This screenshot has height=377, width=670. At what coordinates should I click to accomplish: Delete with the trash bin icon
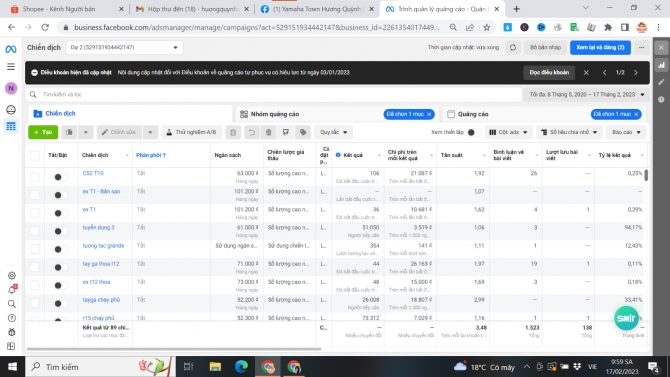tap(268, 133)
